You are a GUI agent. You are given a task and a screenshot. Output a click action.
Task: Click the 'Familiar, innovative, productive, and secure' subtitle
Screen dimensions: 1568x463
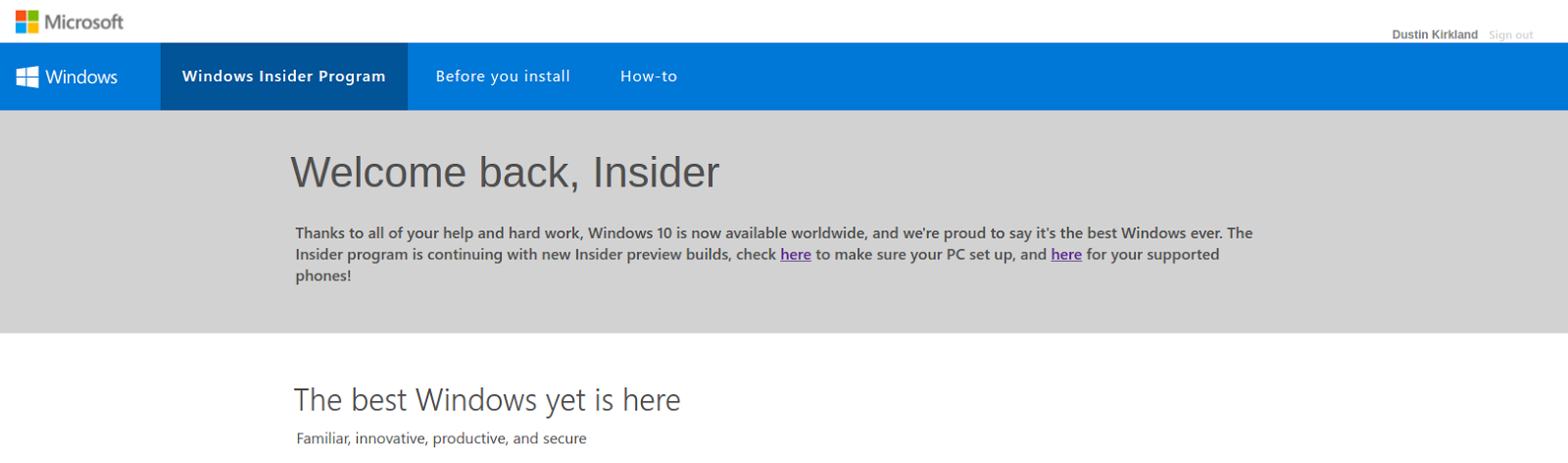tap(442, 438)
